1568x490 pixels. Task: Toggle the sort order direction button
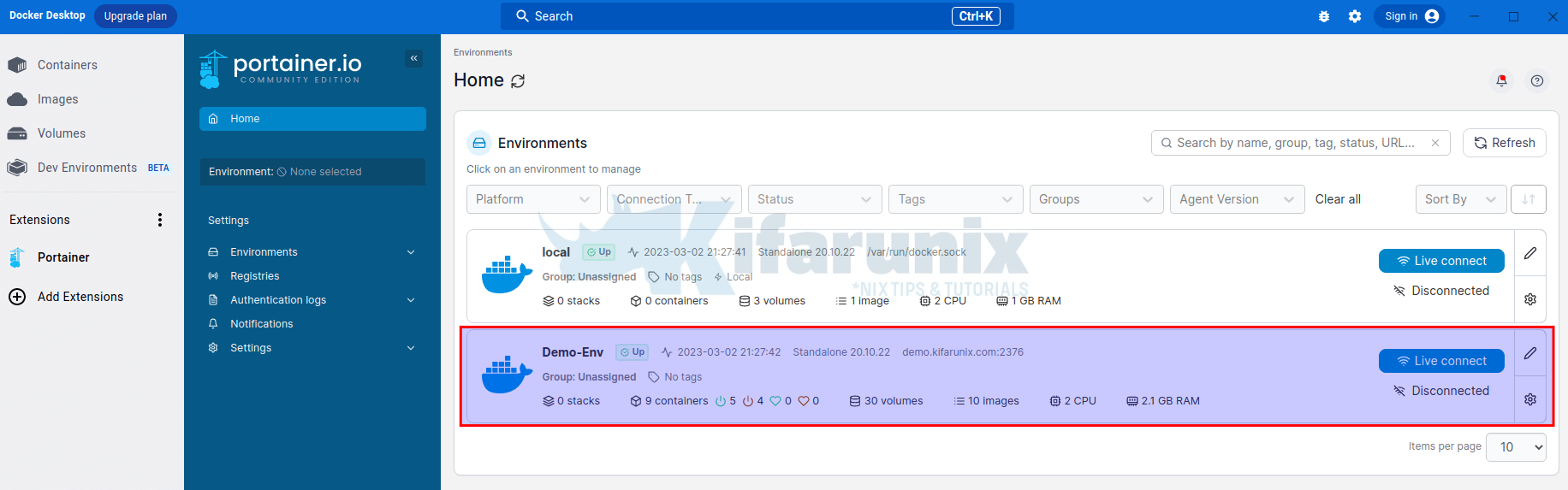tap(1529, 199)
